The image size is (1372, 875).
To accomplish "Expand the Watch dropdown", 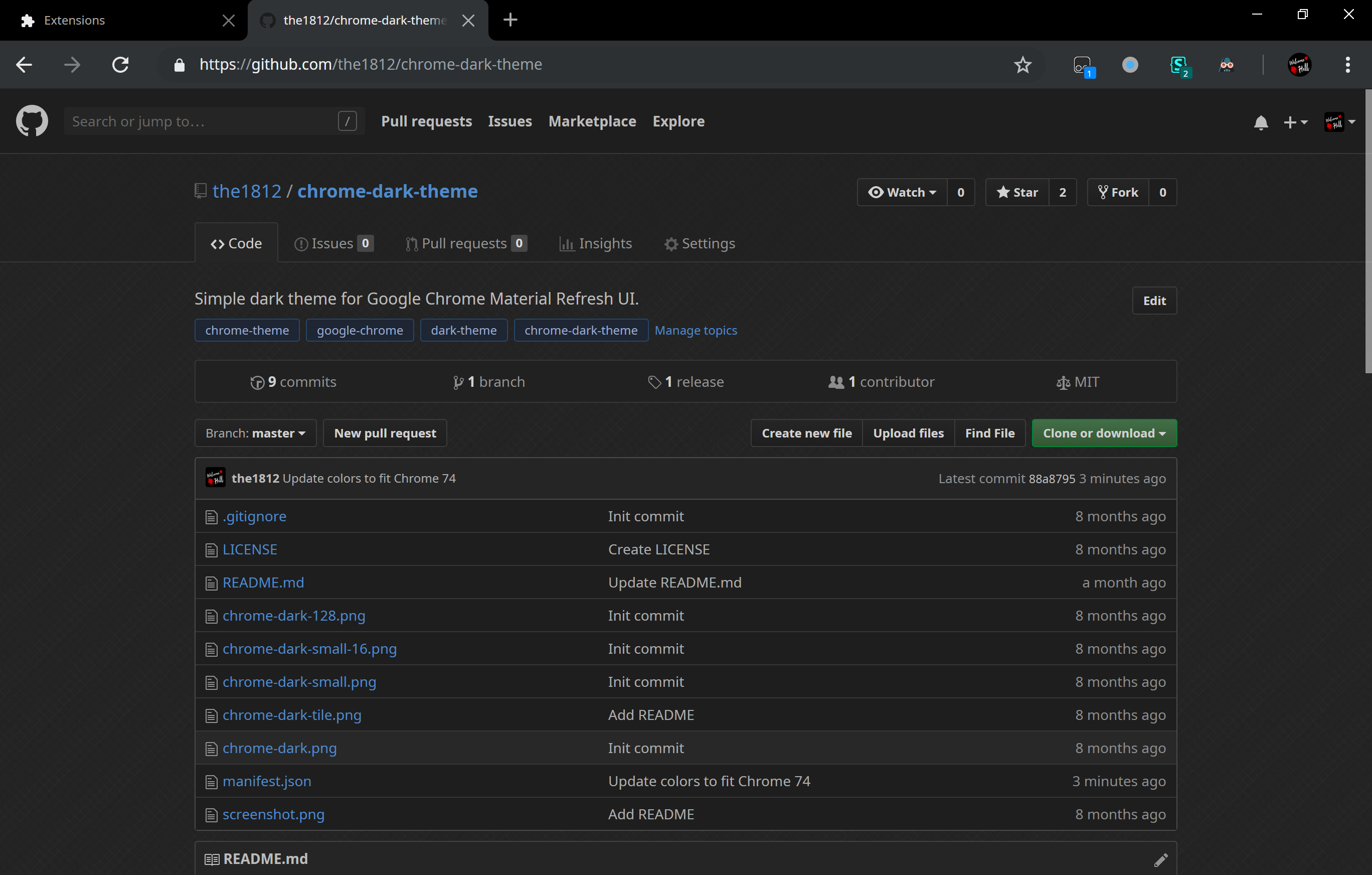I will click(902, 193).
